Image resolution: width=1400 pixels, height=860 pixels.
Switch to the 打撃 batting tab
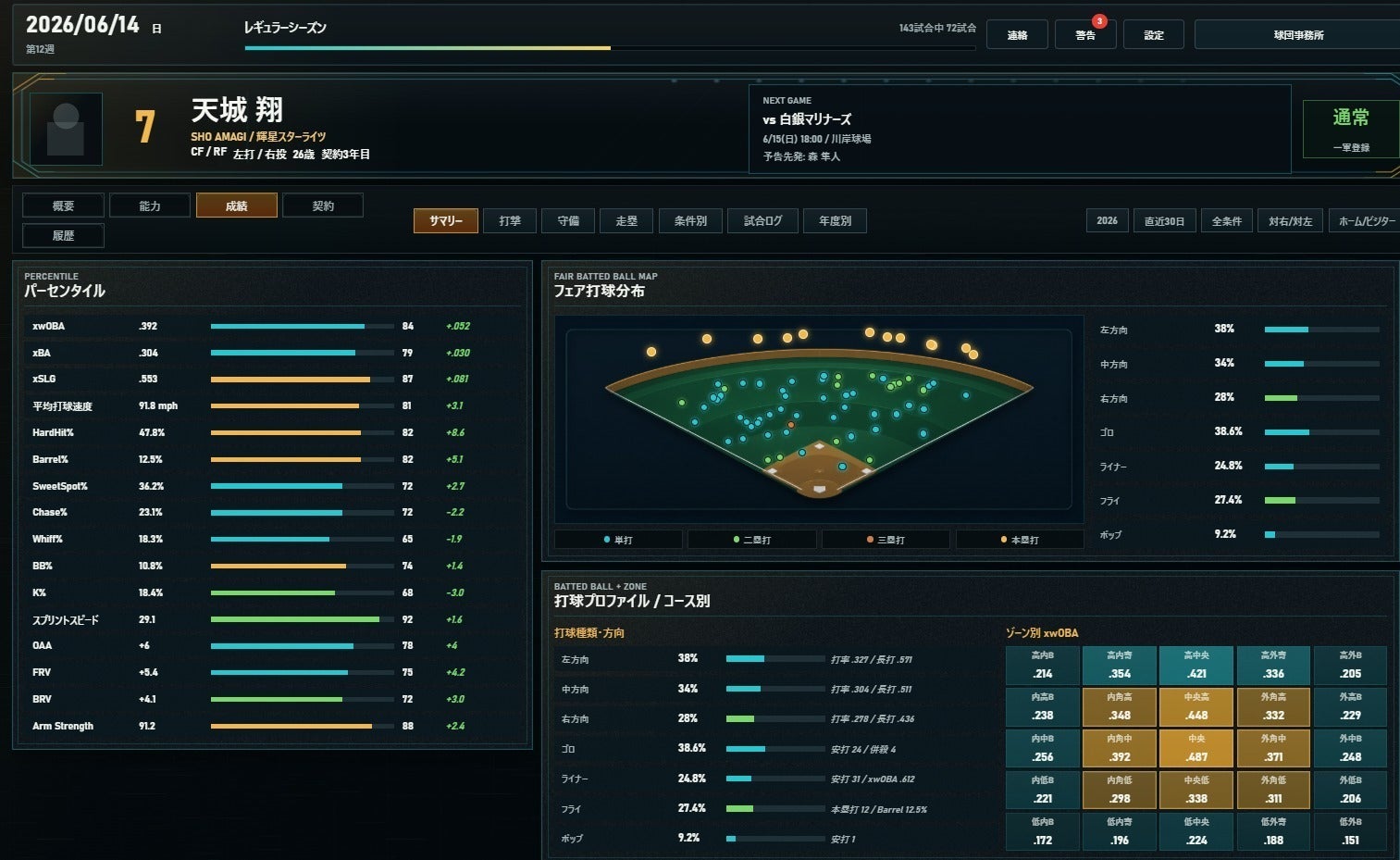pos(510,220)
